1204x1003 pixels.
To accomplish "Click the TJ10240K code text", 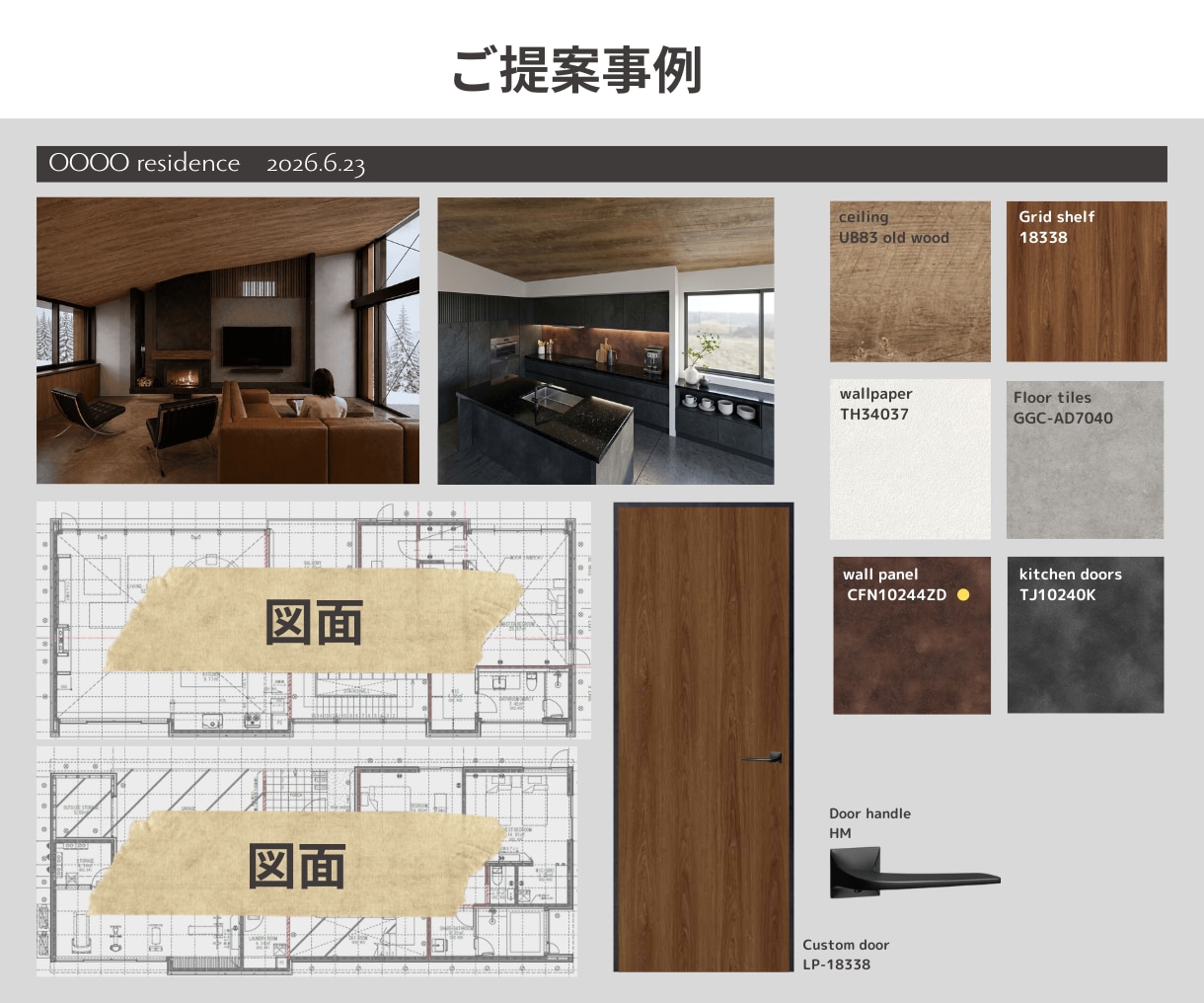I will [1058, 594].
